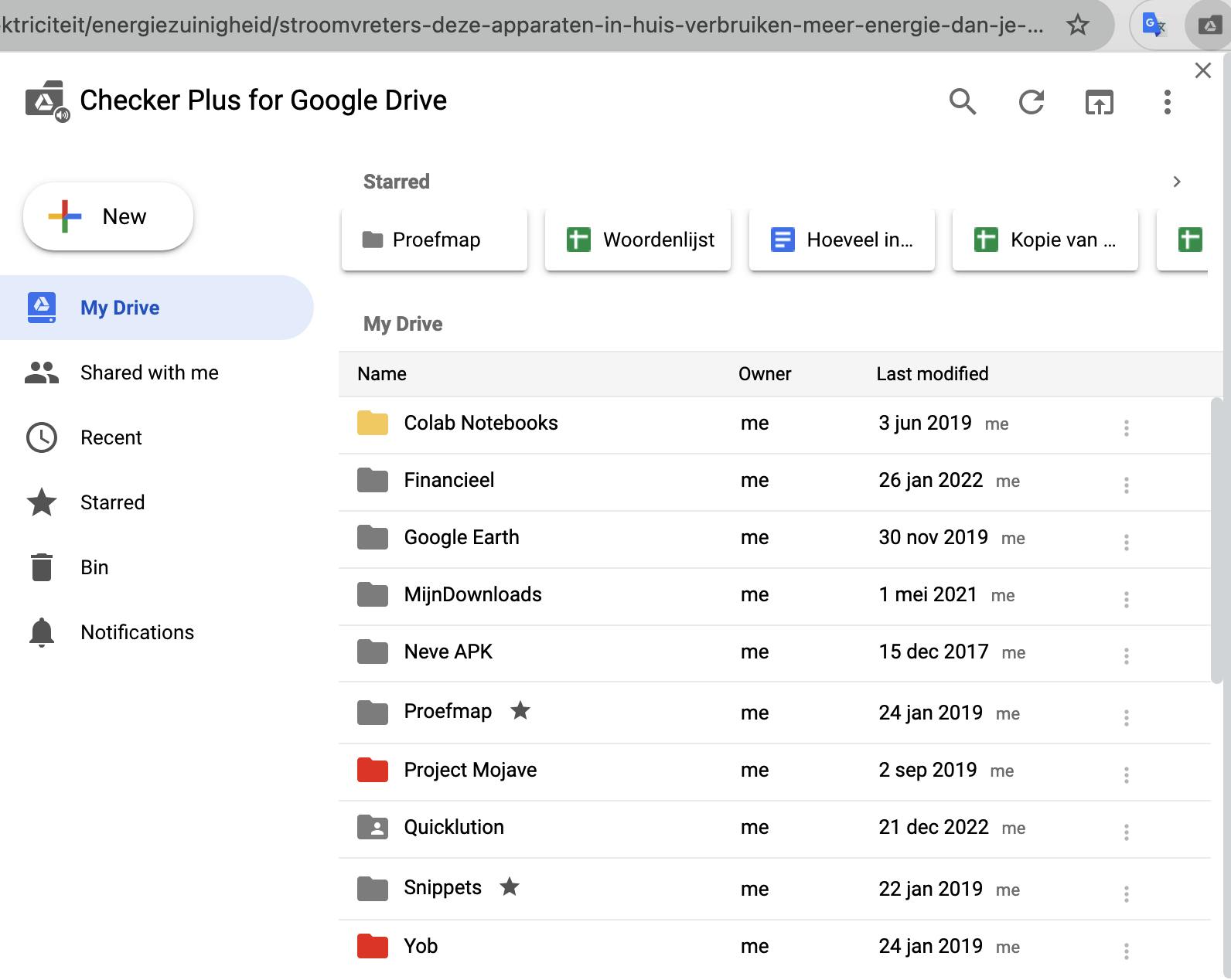
Task: Open the Bin in the sidebar
Action: coord(94,567)
